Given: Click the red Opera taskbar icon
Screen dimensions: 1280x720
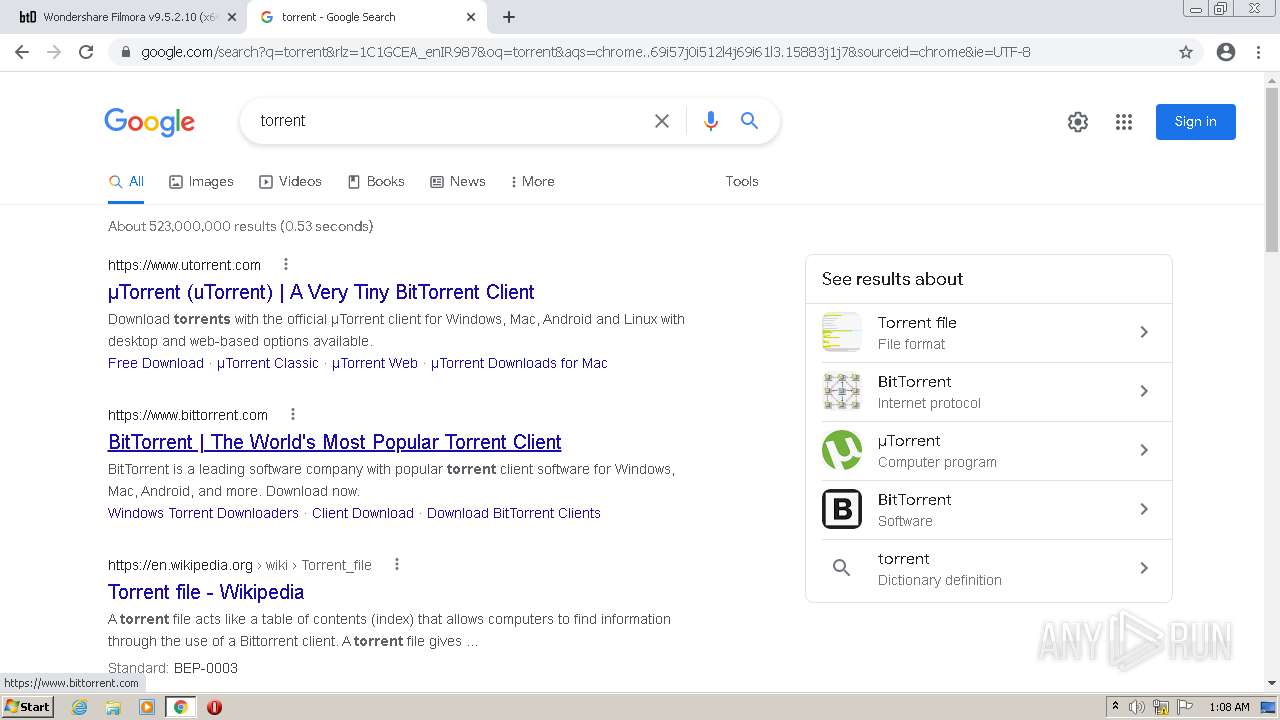Looking at the screenshot, I should (x=214, y=707).
